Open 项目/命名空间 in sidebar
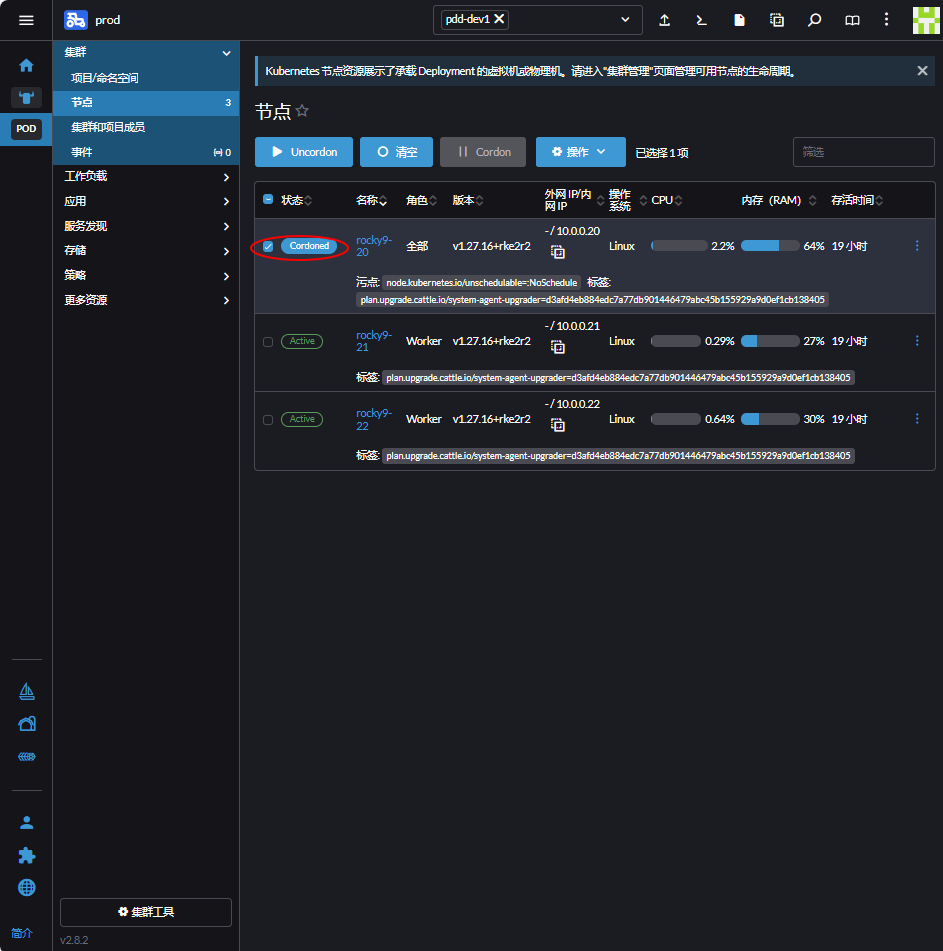943x951 pixels. click(146, 78)
